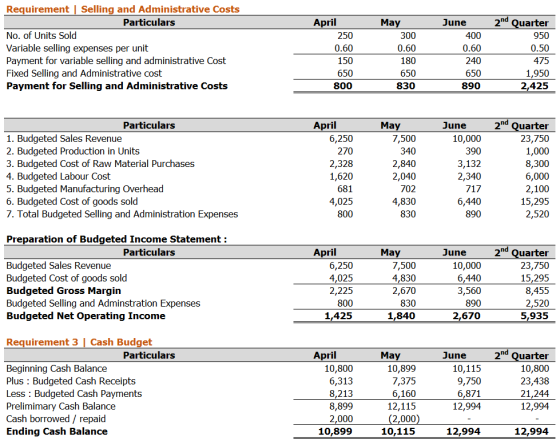
Task: Select the '4. Budgeted Labour Cost' label
Action: [58, 176]
